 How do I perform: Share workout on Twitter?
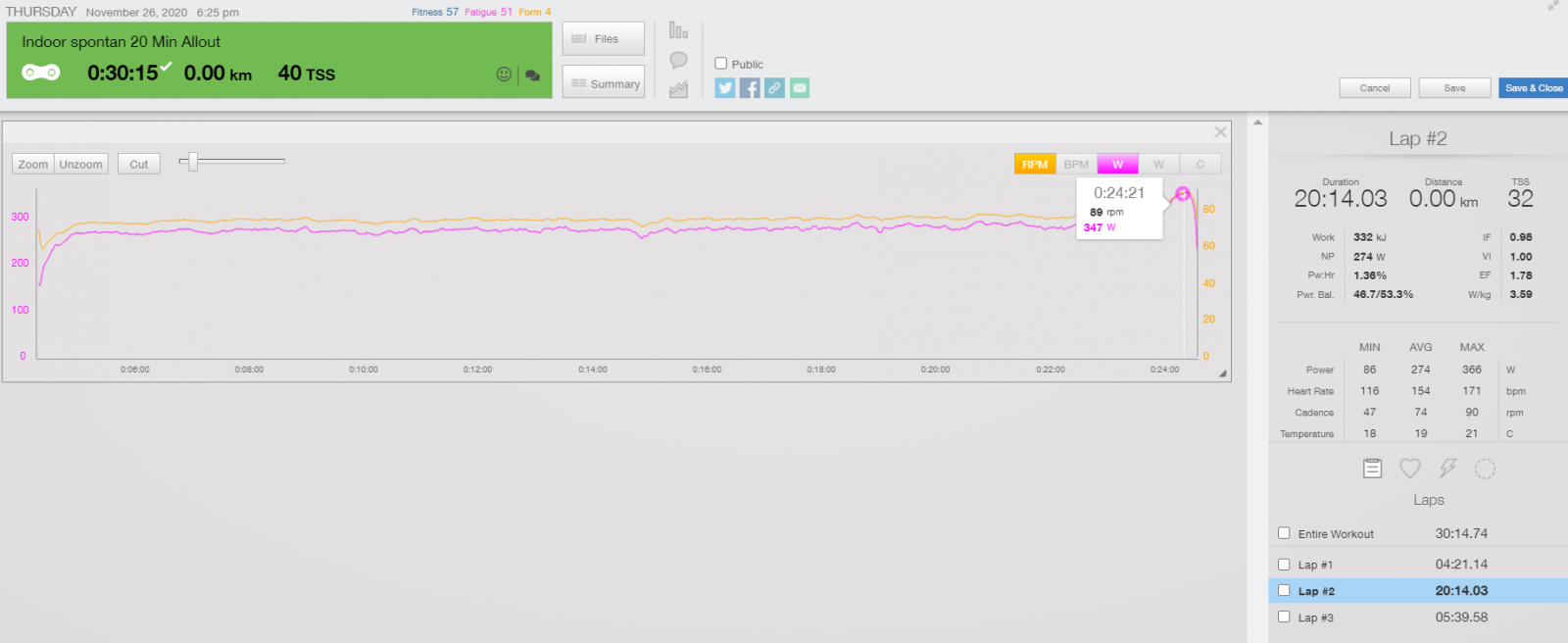click(725, 88)
